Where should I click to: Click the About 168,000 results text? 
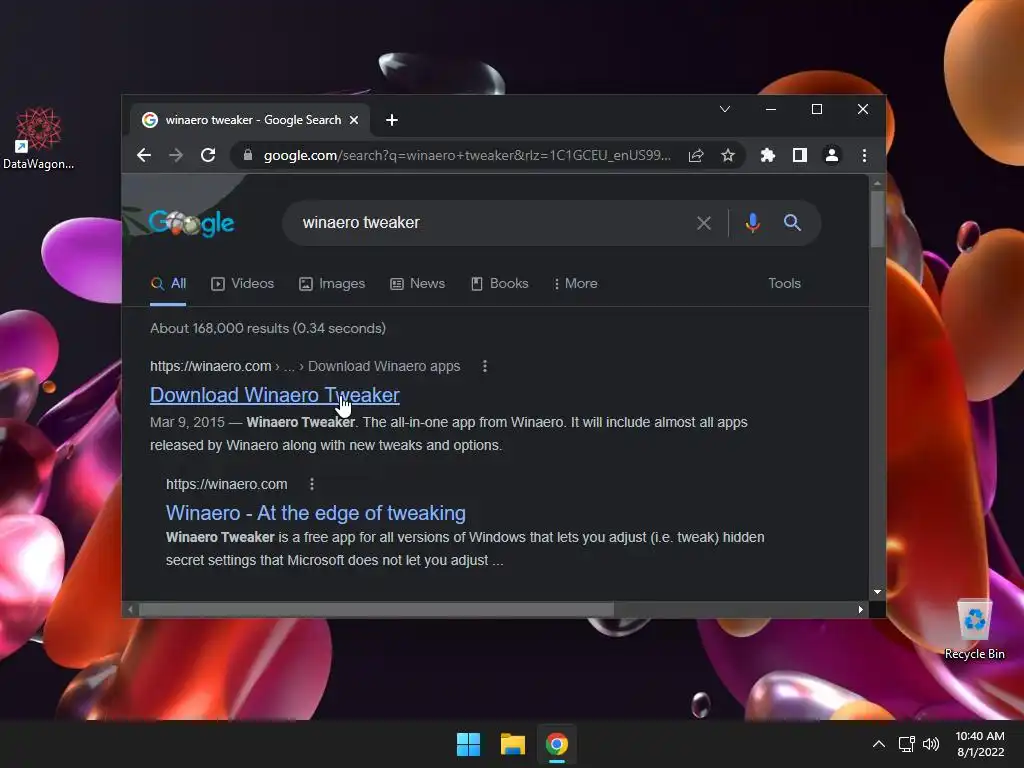[x=268, y=328]
